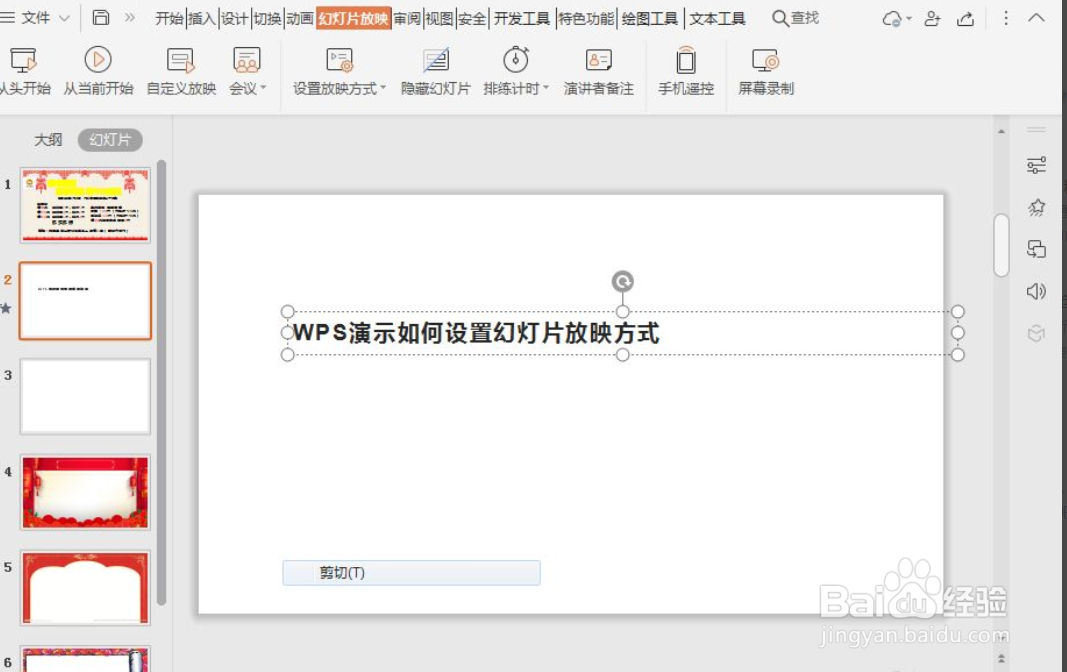This screenshot has height=672, width=1067.
Task: Select slide 2 thumbnail
Action: tap(85, 301)
